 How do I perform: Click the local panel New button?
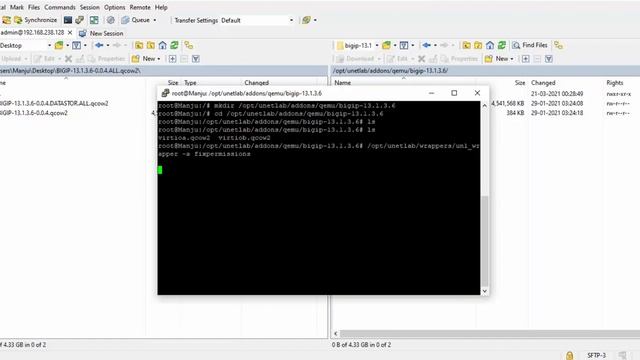pos(146,59)
